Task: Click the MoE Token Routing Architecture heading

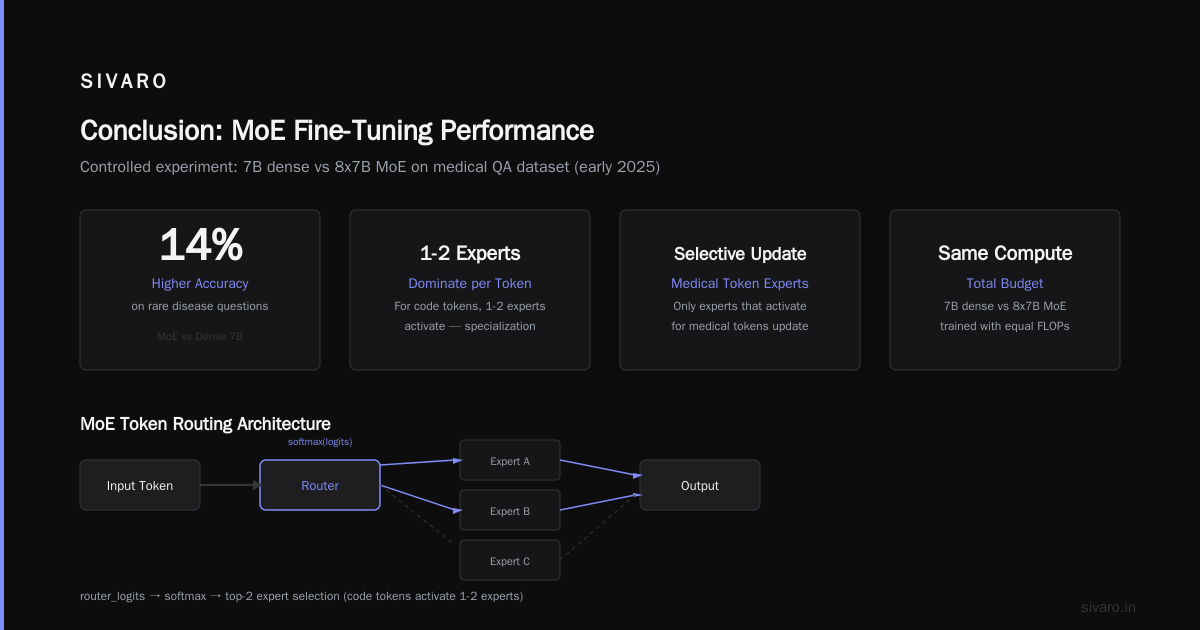Action: tap(205, 424)
